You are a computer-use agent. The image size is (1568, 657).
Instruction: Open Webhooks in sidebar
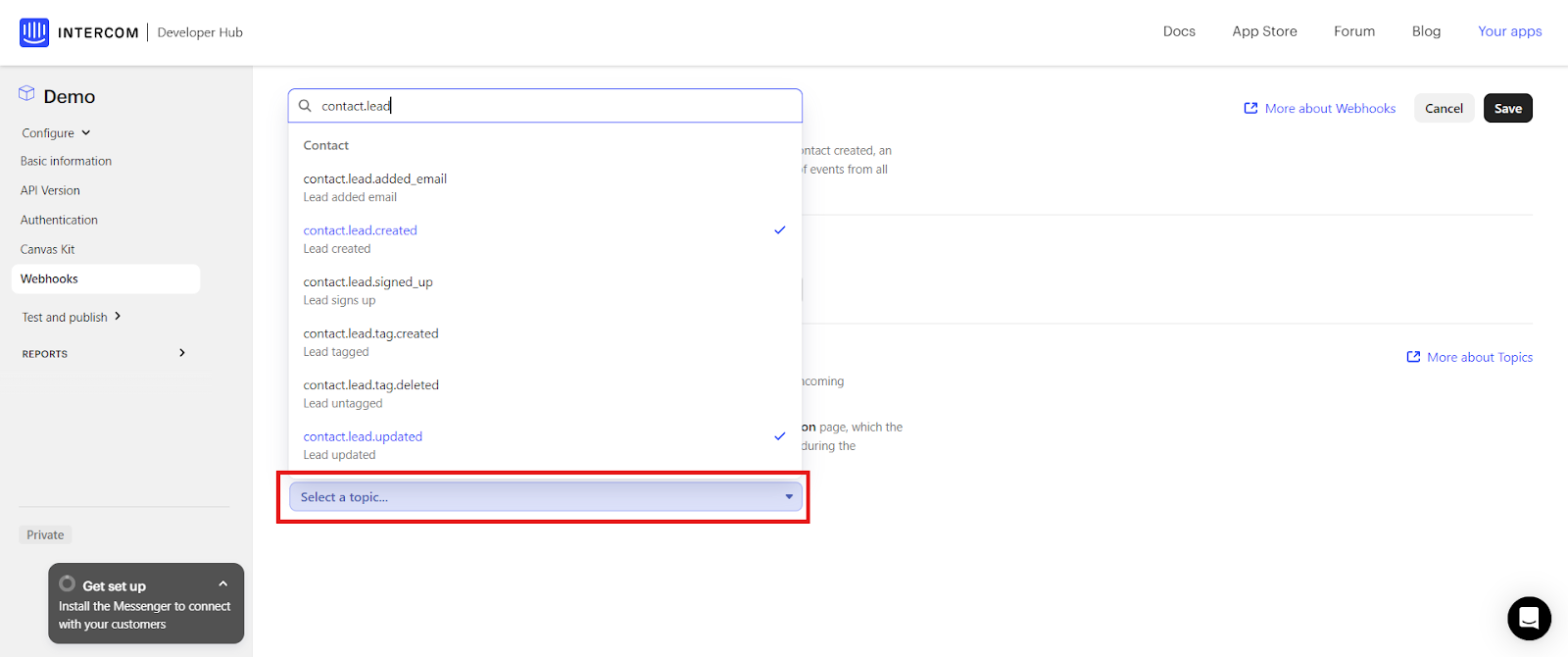pyautogui.click(x=106, y=278)
